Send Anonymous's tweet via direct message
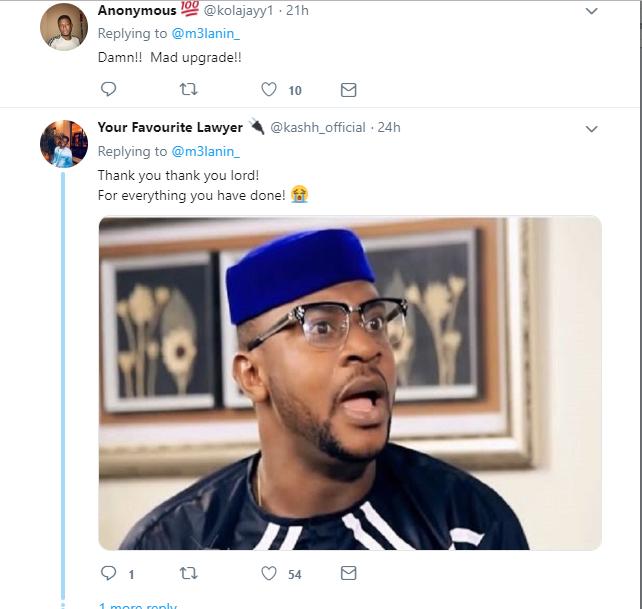This screenshot has width=642, height=609. (348, 90)
